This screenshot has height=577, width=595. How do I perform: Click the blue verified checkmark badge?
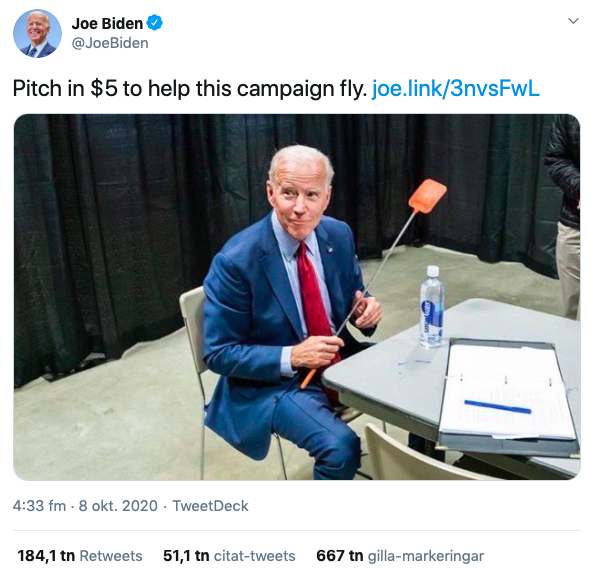154,23
